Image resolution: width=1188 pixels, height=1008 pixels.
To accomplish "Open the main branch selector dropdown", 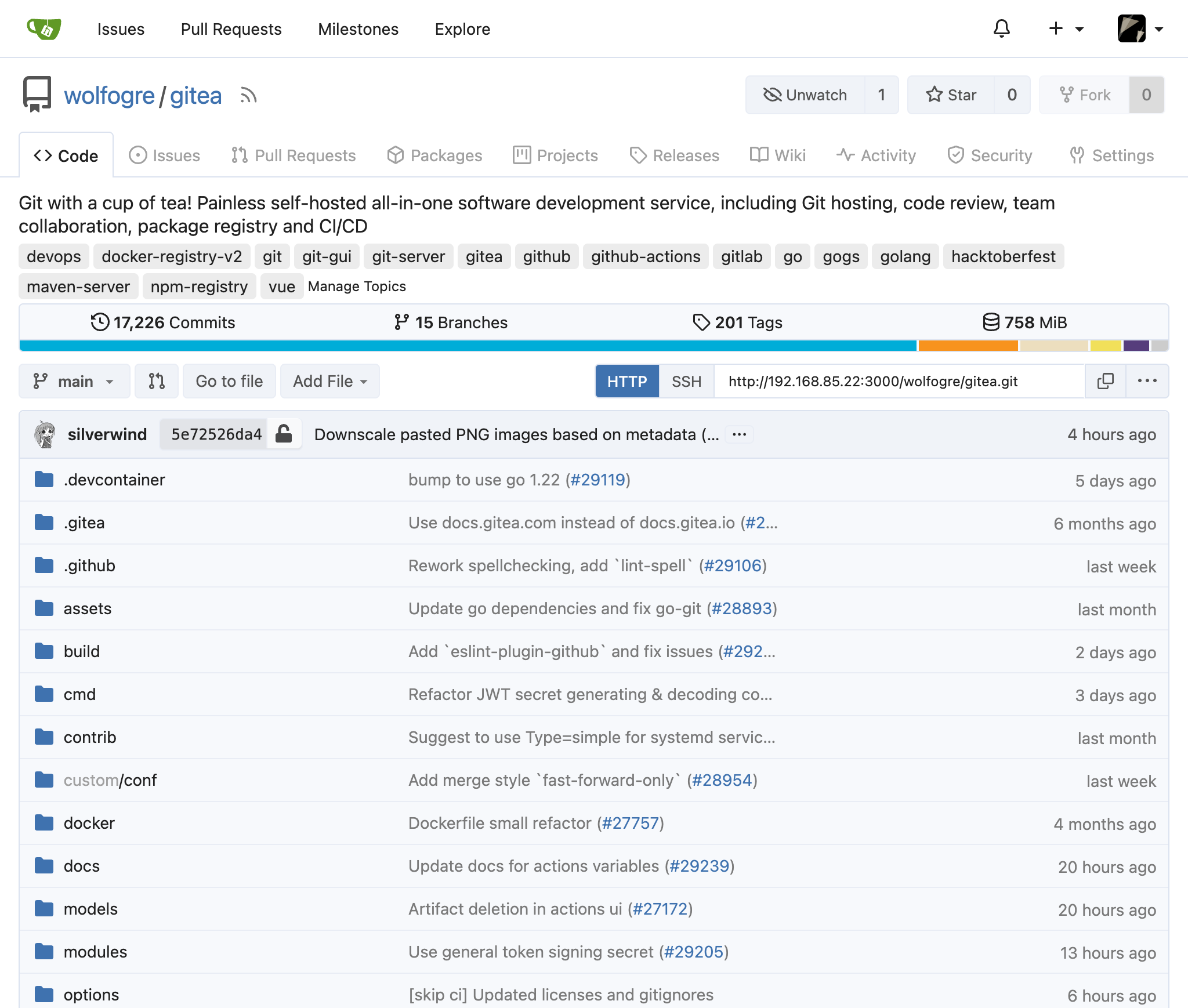I will tap(74, 381).
